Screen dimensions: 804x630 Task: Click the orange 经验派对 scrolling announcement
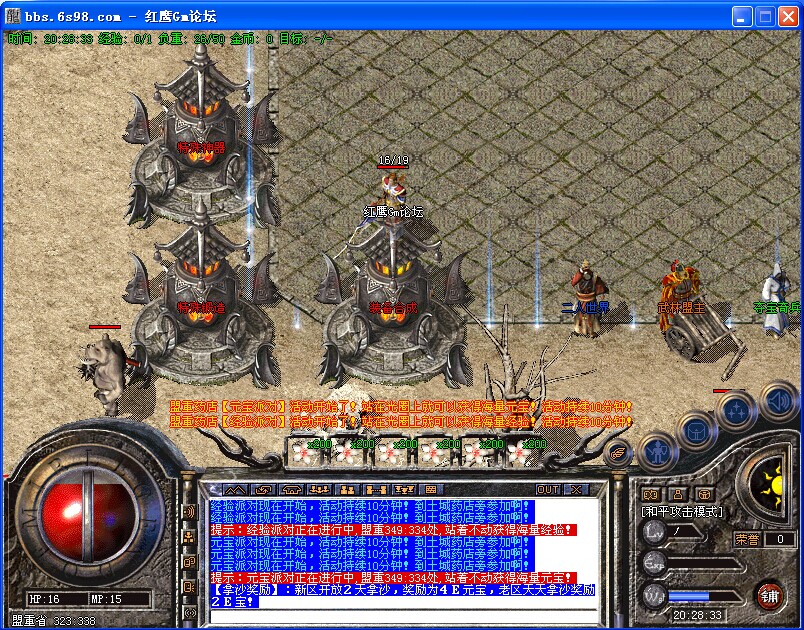401,422
